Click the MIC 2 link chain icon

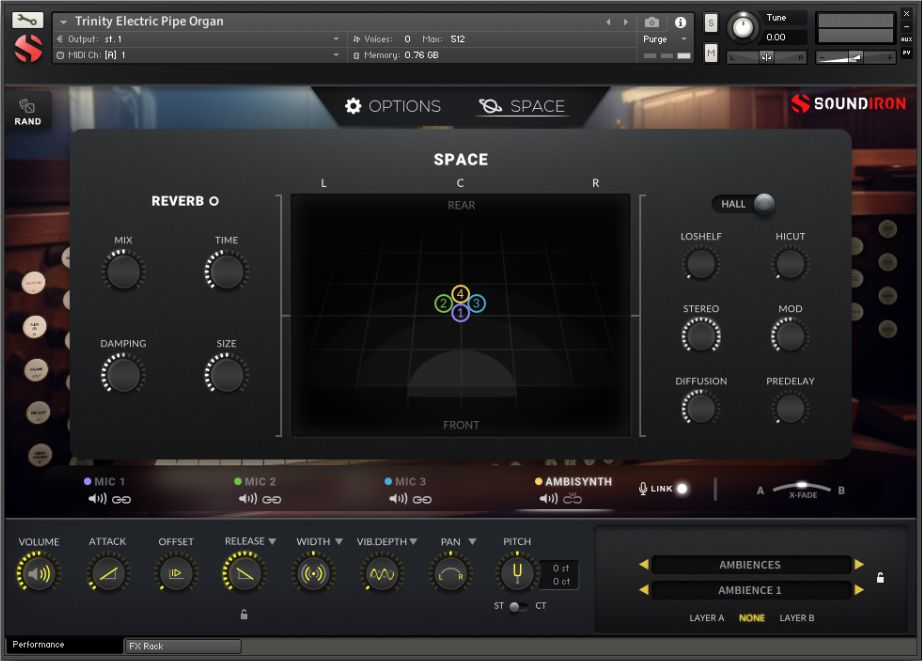[x=272, y=499]
